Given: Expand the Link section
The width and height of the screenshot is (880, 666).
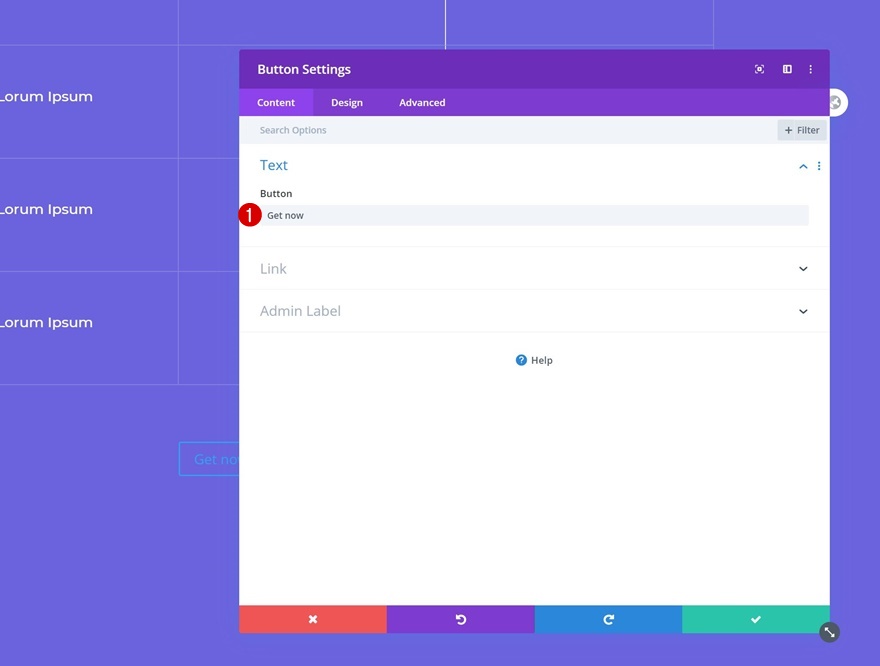Looking at the screenshot, I should 534,269.
